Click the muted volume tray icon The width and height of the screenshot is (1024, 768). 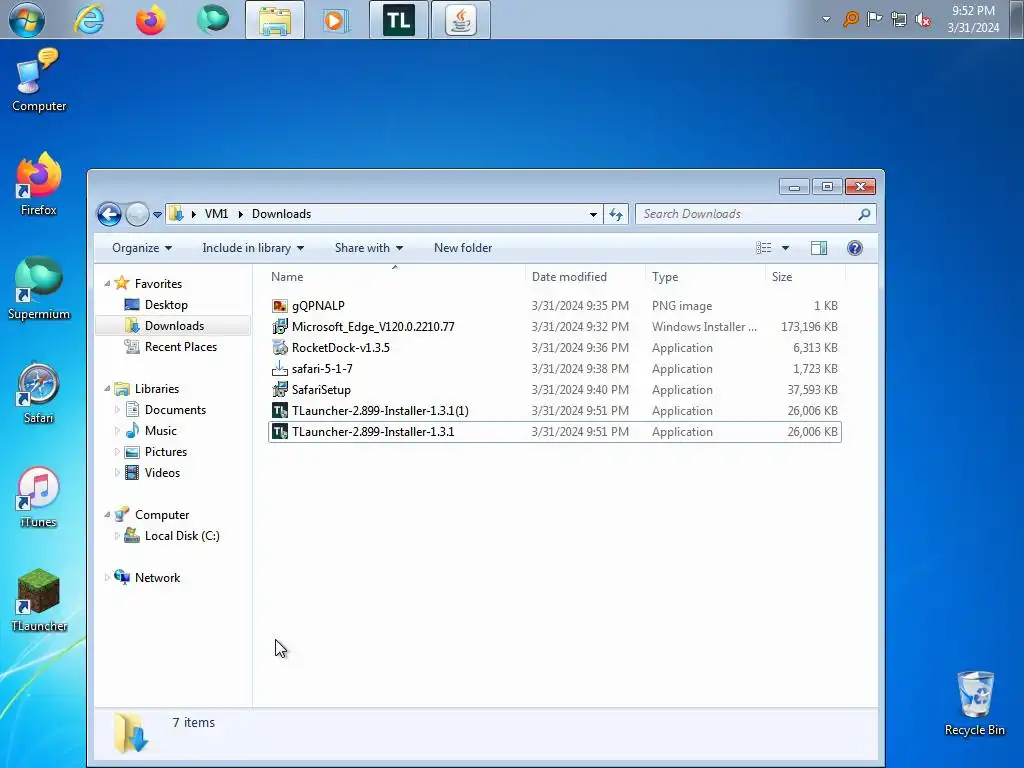(x=923, y=20)
